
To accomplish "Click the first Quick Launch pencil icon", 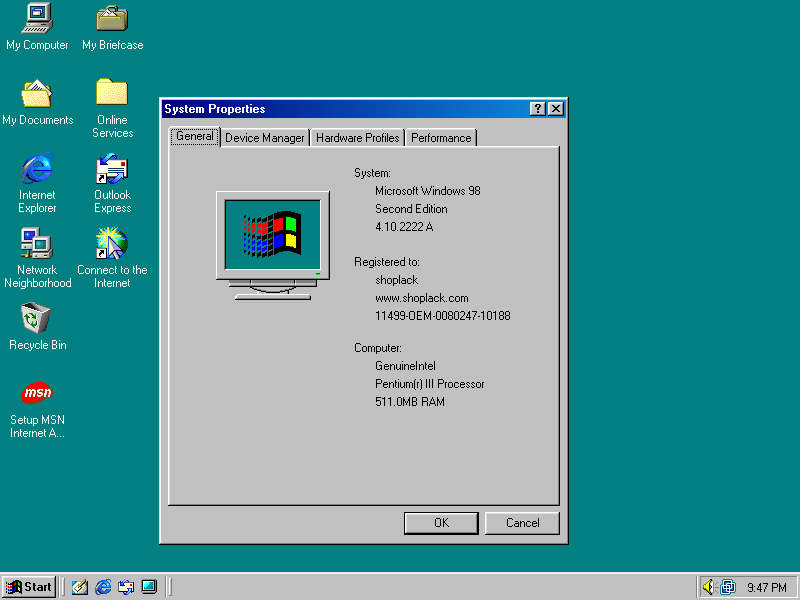I will 80,587.
